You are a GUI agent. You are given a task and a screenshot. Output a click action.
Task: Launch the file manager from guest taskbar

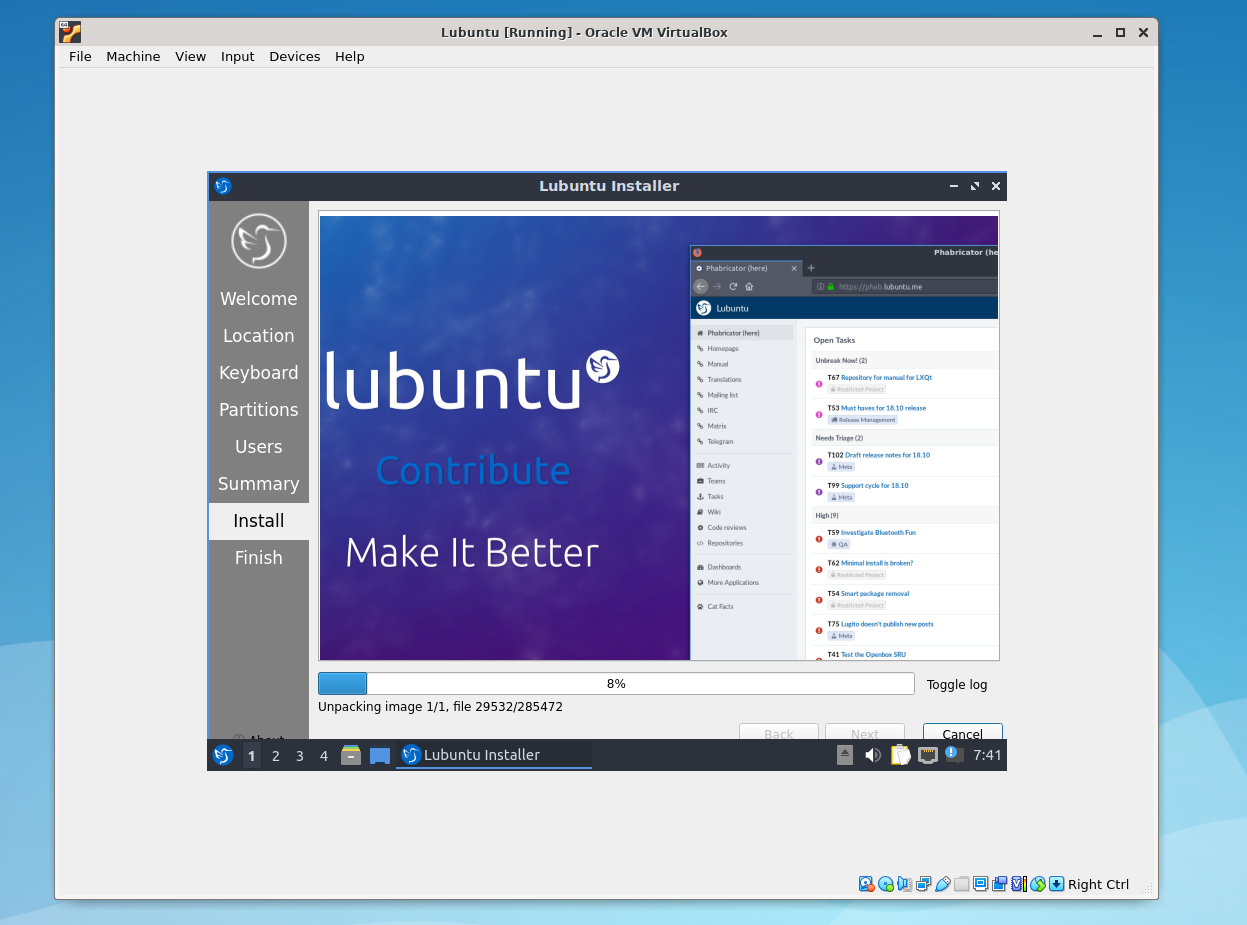pyautogui.click(x=351, y=755)
